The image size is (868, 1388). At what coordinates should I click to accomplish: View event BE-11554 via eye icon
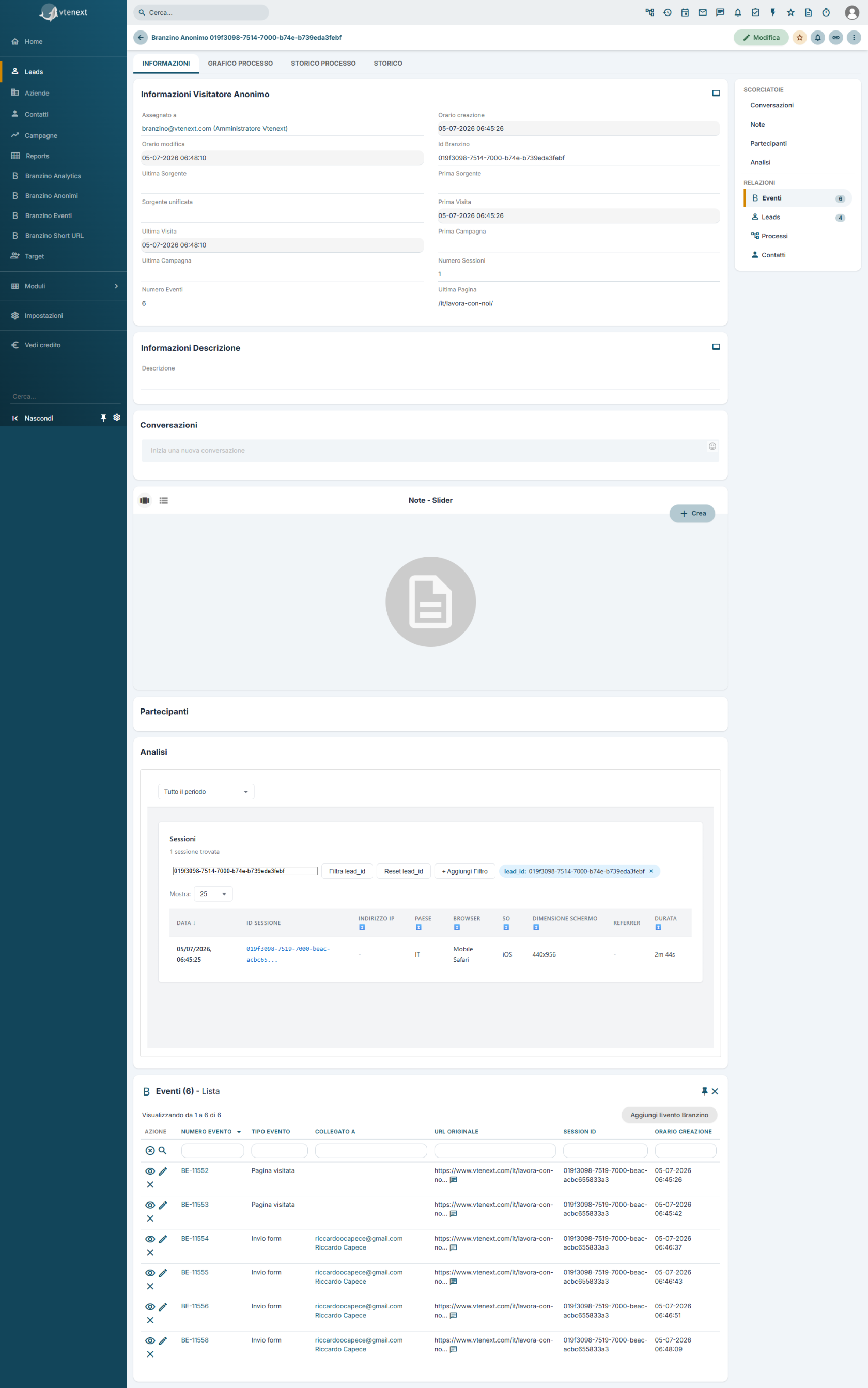coord(150,1239)
